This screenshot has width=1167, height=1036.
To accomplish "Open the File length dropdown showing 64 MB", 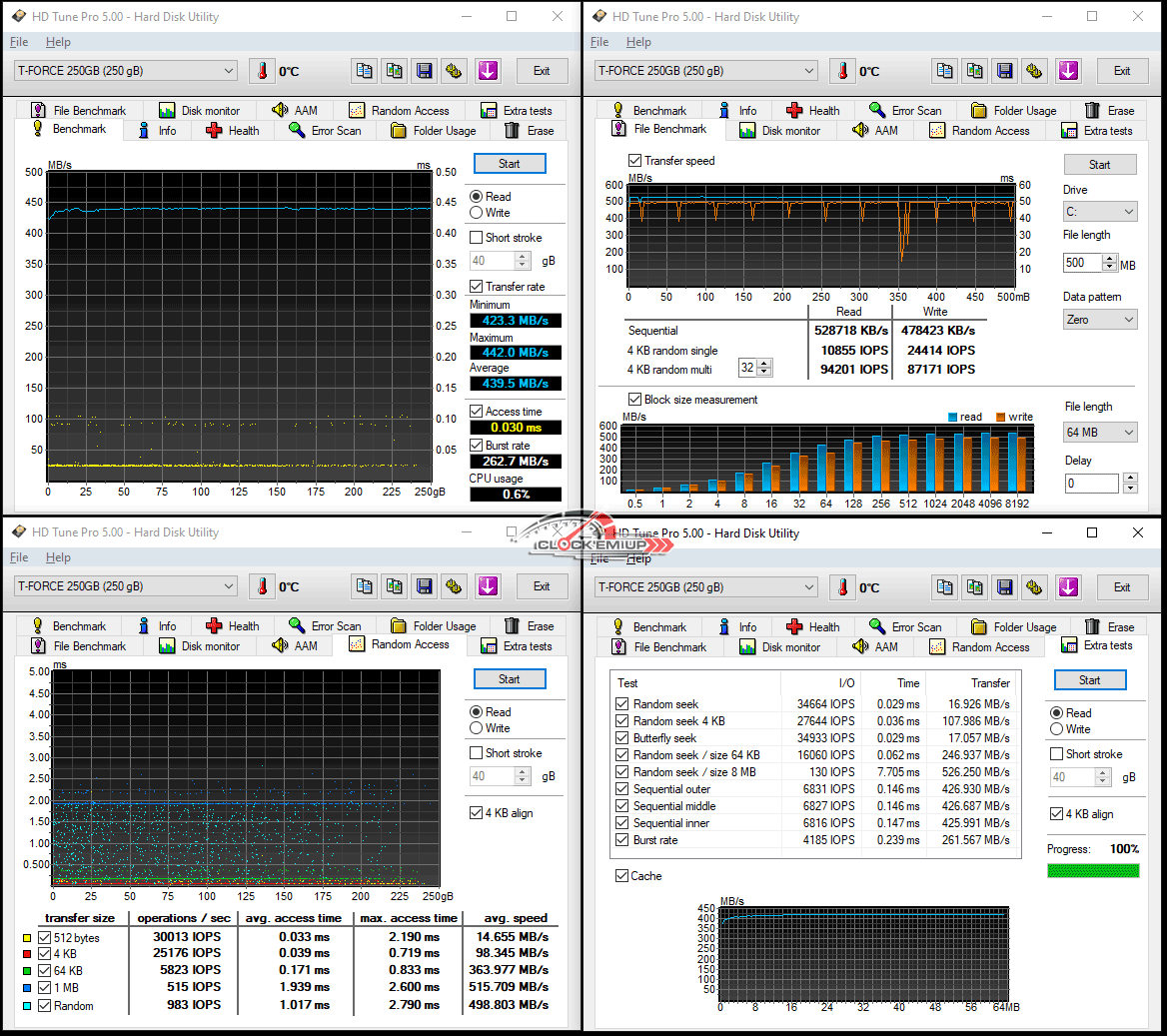I will 1100,433.
